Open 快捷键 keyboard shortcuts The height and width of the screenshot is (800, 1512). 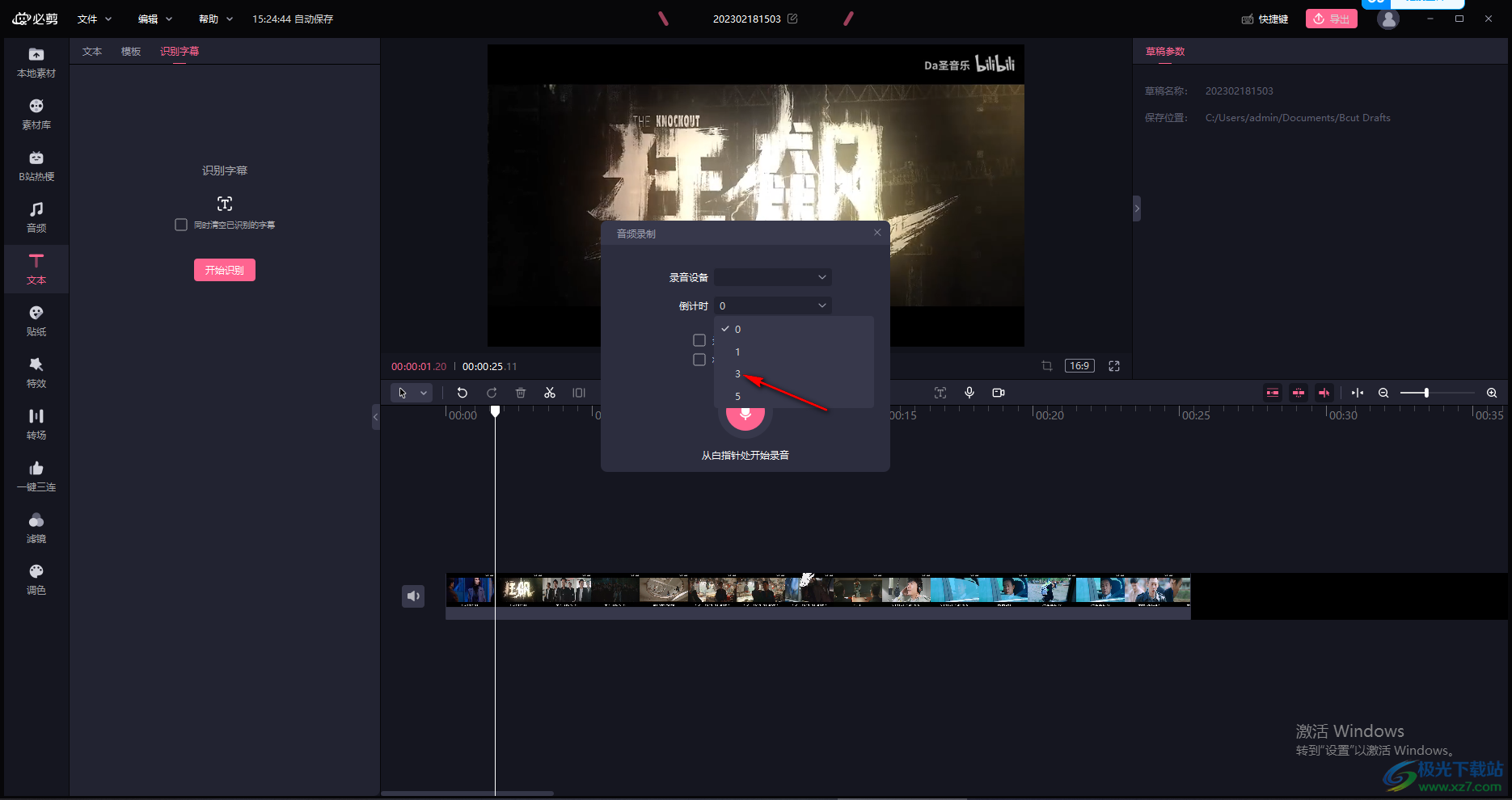(1265, 19)
